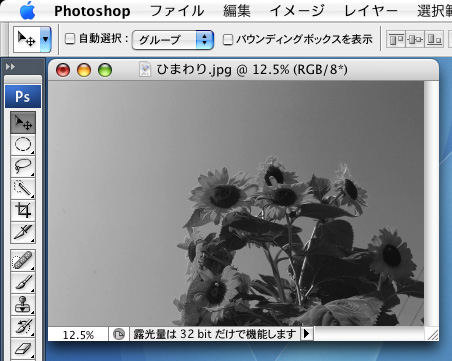This screenshot has width=452, height=361.
Task: Select the Slice tool
Action: pos(23,233)
